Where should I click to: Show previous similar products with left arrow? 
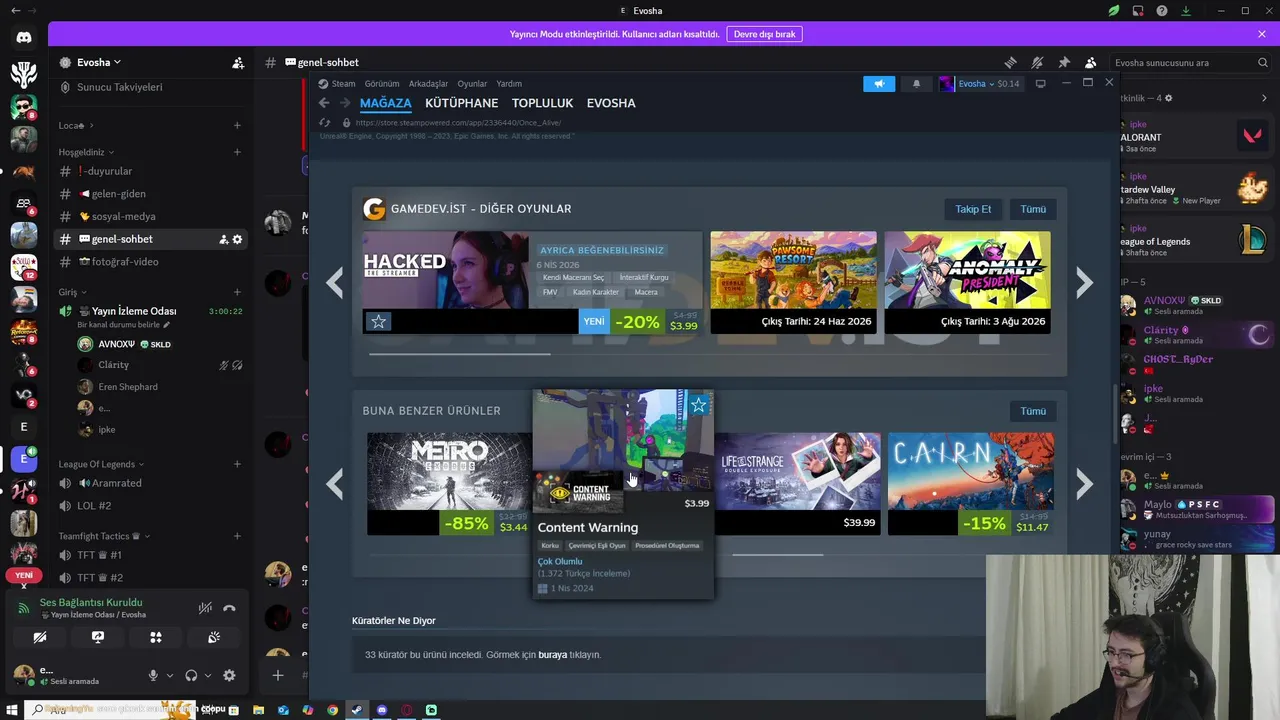click(335, 484)
